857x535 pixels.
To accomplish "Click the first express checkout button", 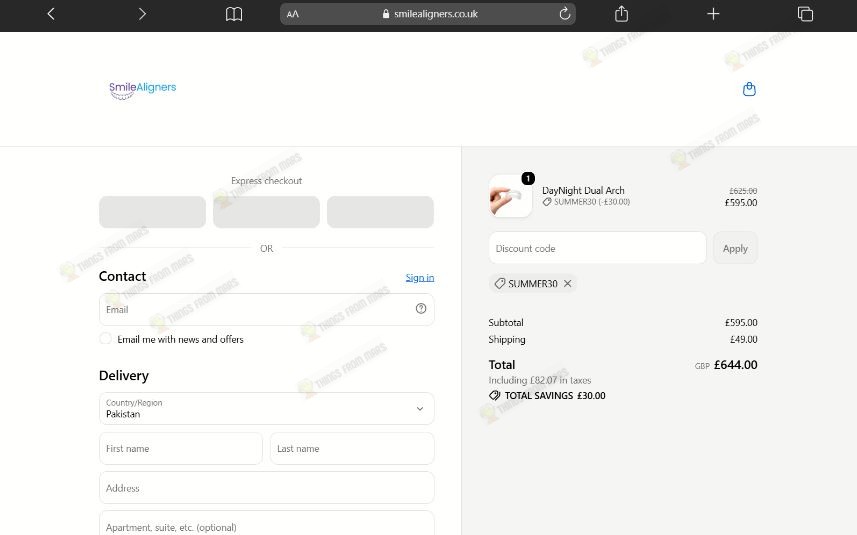I will 152,212.
